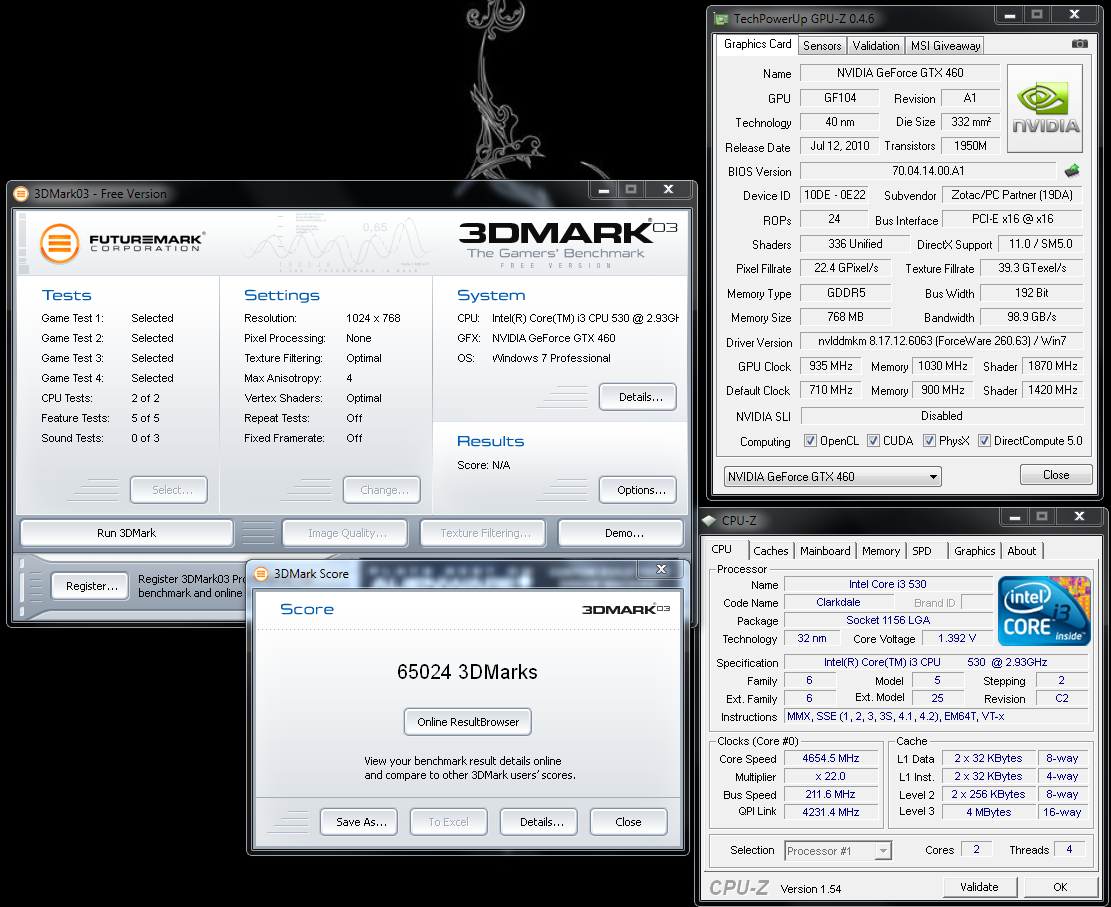Select the Graphics Card tab in GPU-Z

pyautogui.click(x=757, y=44)
